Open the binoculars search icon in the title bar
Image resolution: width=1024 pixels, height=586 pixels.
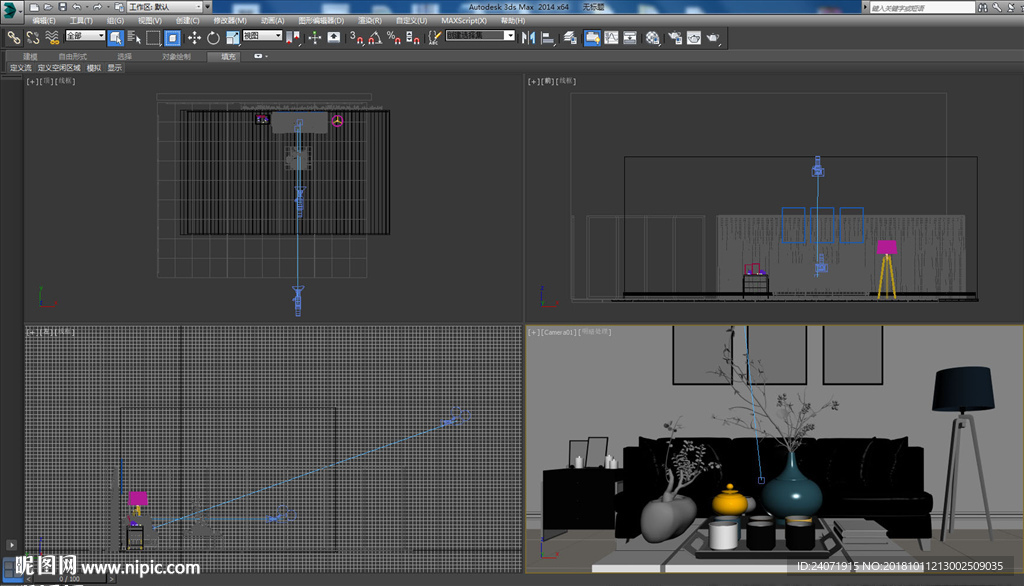tap(982, 7)
